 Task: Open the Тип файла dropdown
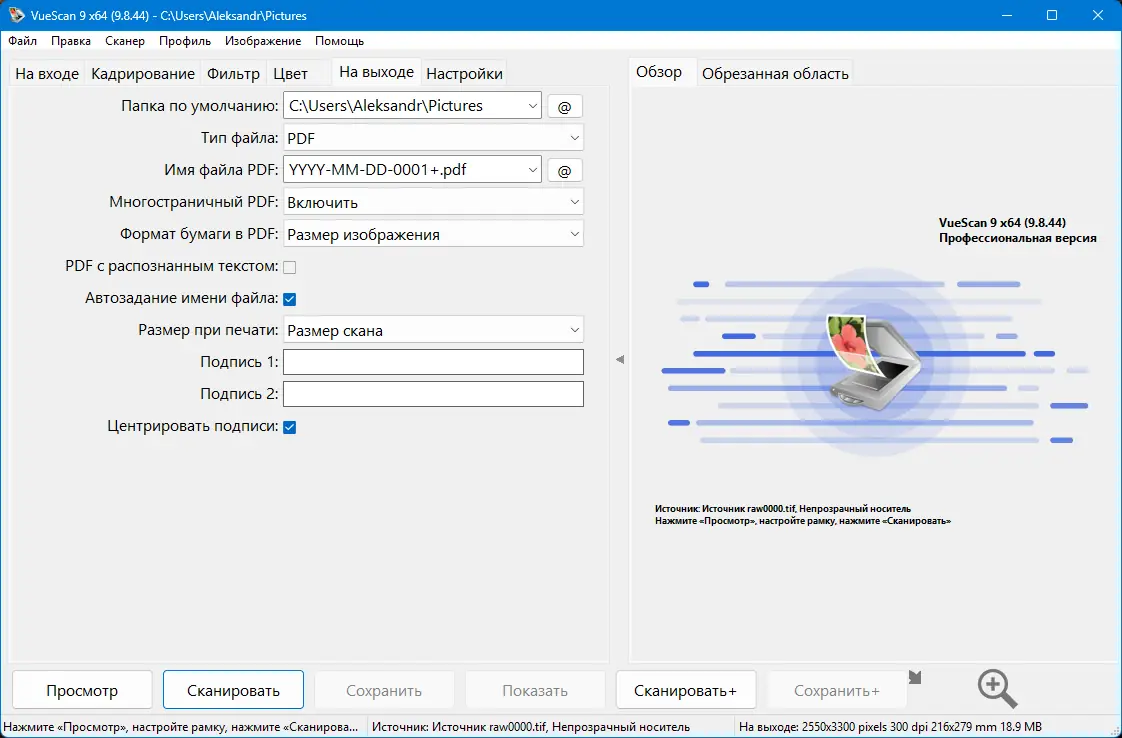(x=434, y=138)
